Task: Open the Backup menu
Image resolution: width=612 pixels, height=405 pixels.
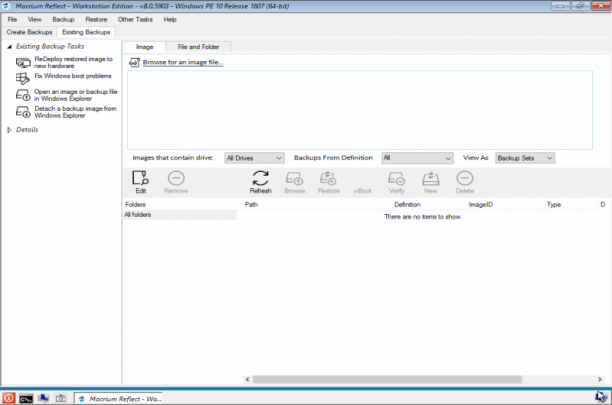Action: [63, 20]
